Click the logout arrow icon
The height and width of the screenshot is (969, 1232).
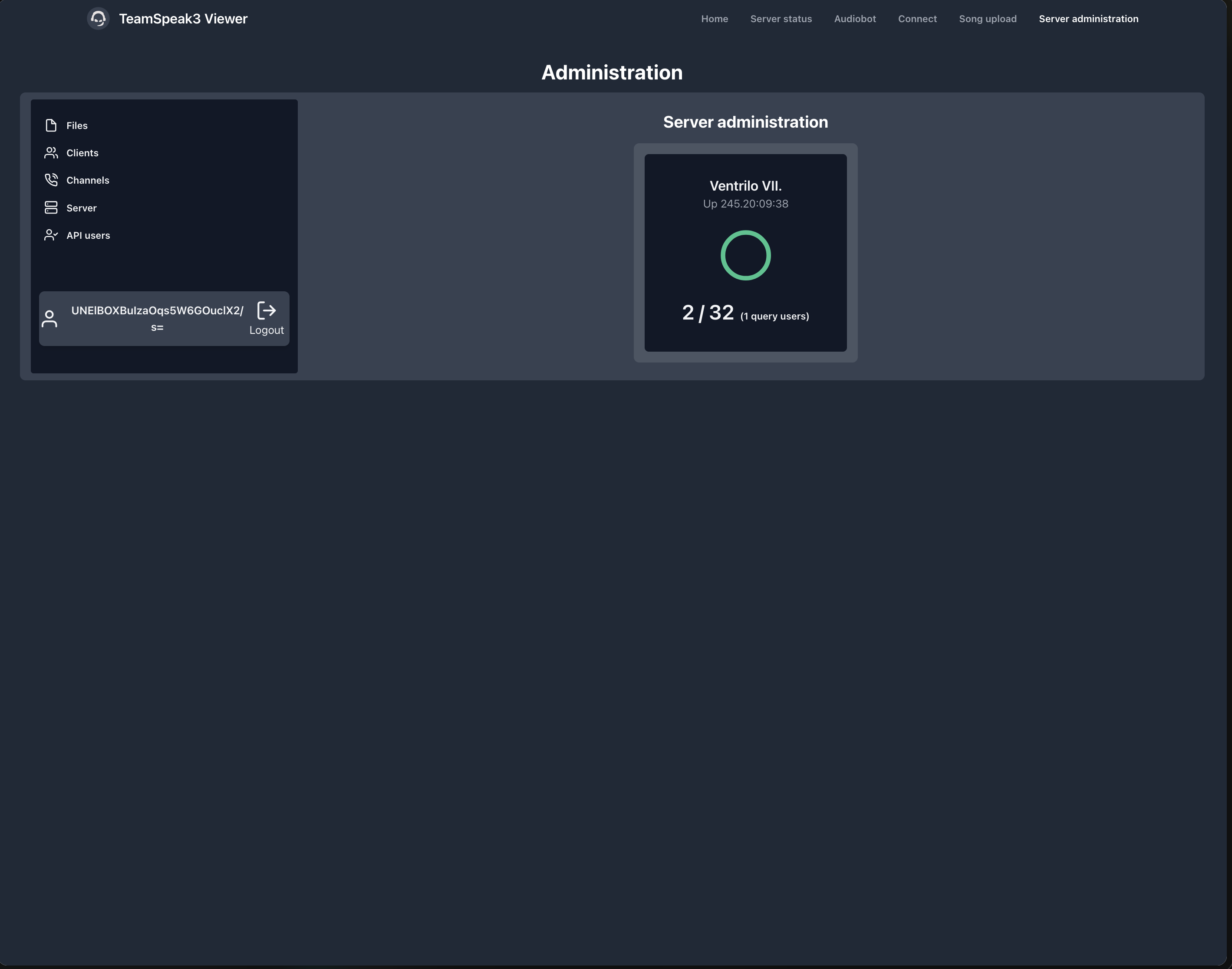[267, 310]
